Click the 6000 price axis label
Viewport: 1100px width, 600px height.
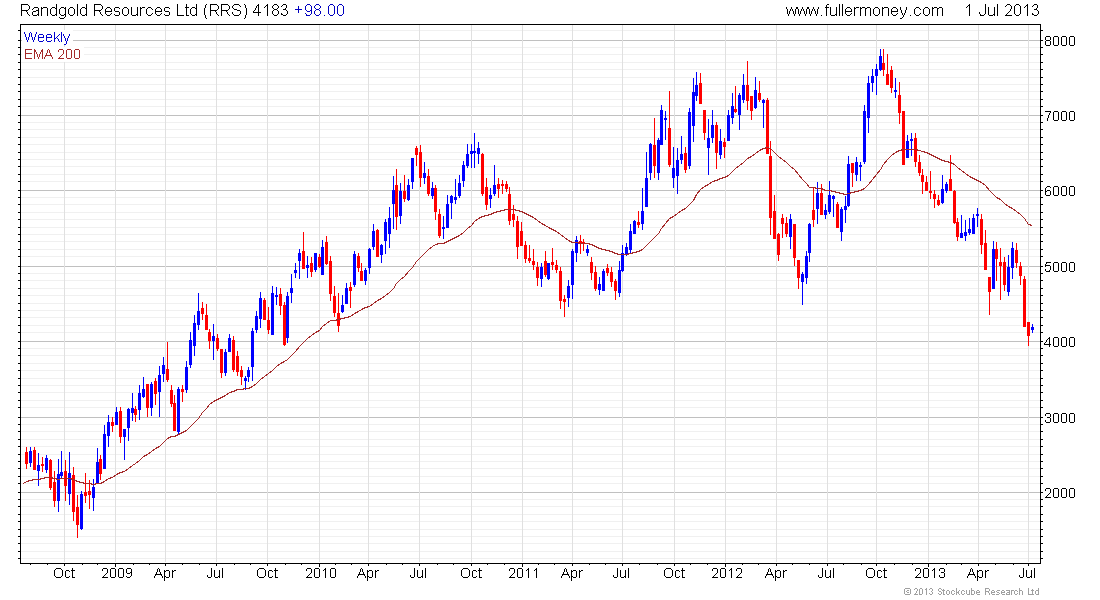1059,192
